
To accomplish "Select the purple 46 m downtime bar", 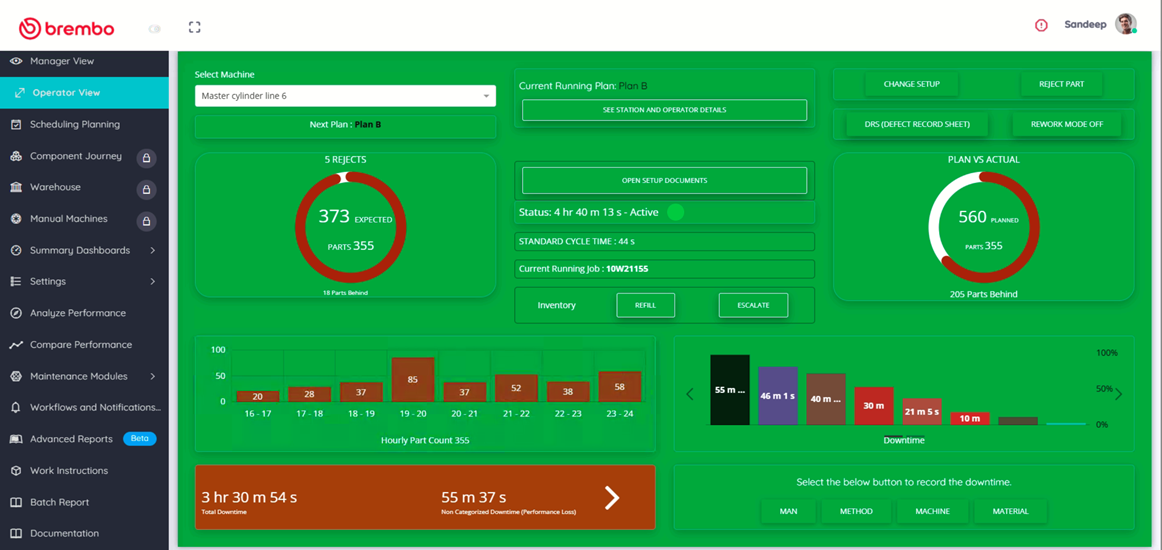I will tap(777, 396).
